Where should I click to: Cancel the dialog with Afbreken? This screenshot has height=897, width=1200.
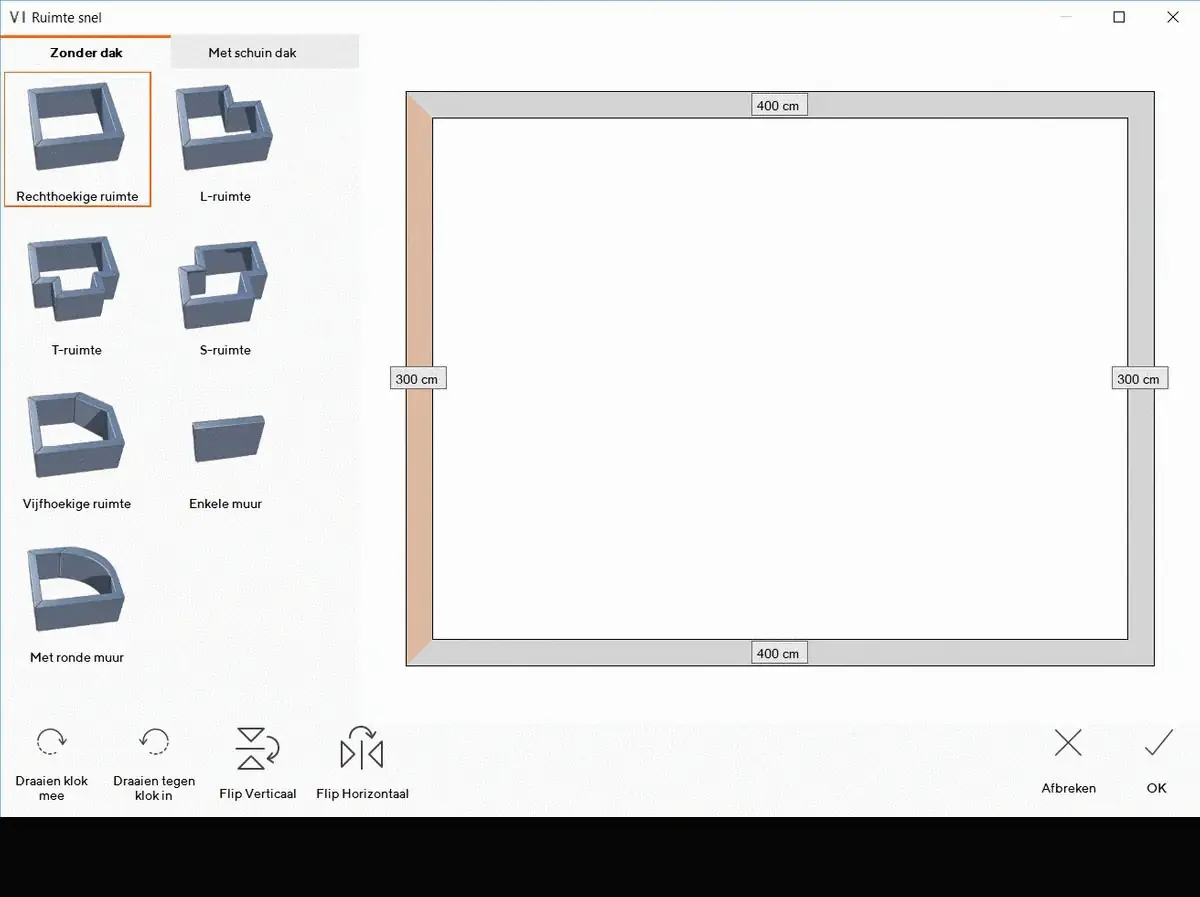1068,762
